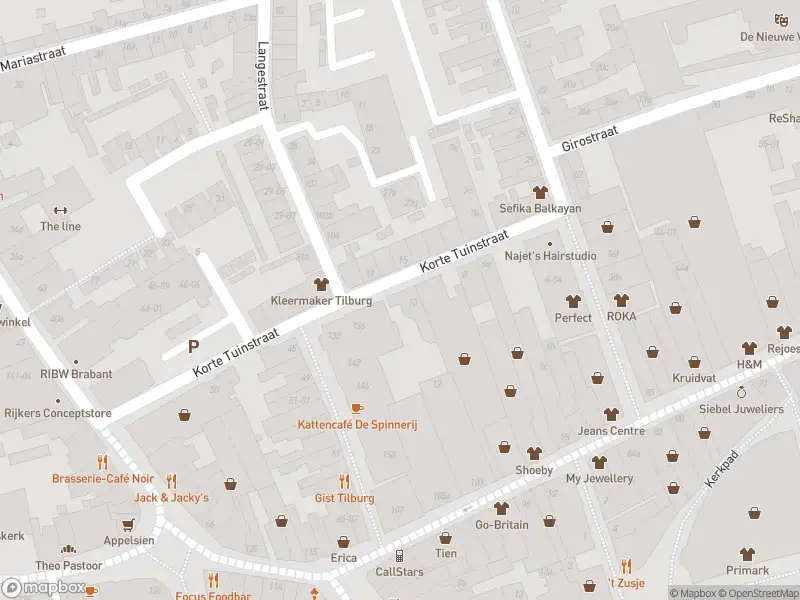The height and width of the screenshot is (600, 800).
Task: Open the OpenStreetMap attribution link
Action: pyautogui.click(x=760, y=593)
